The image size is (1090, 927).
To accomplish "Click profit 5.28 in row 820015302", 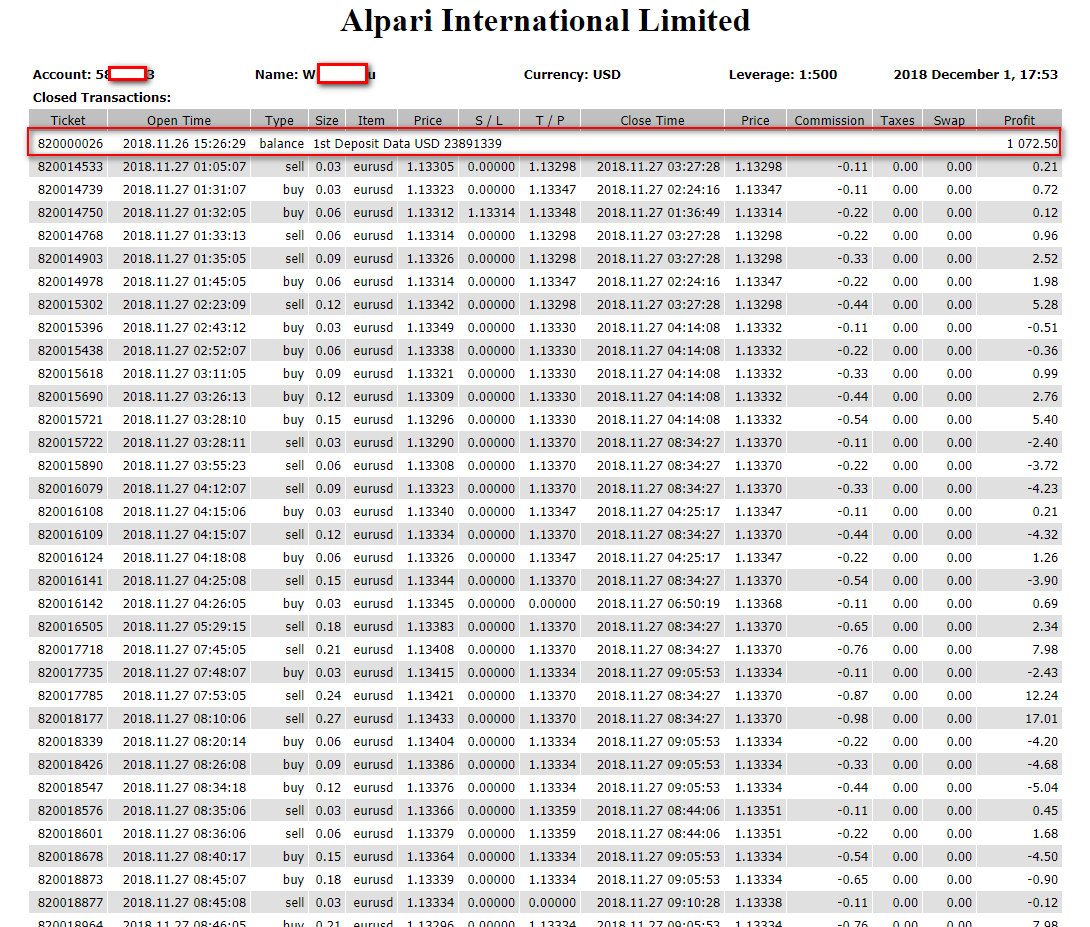I will pyautogui.click(x=1045, y=304).
